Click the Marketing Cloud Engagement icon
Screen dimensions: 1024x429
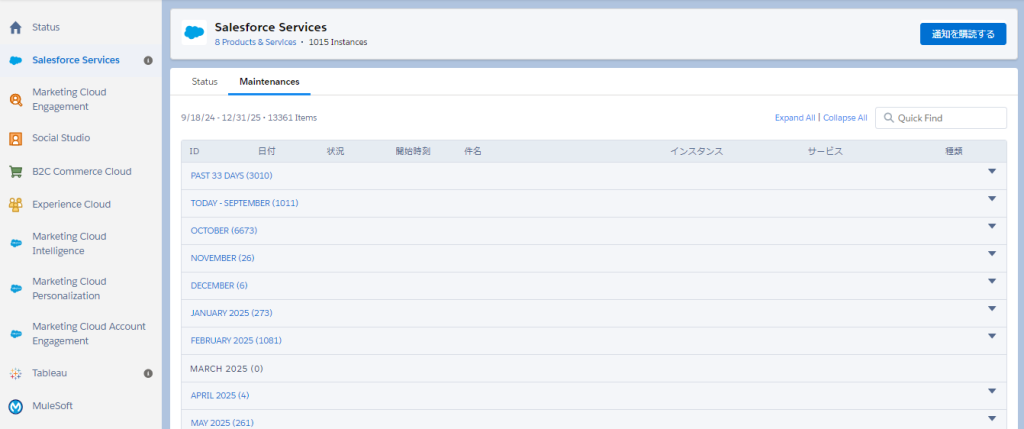point(16,99)
